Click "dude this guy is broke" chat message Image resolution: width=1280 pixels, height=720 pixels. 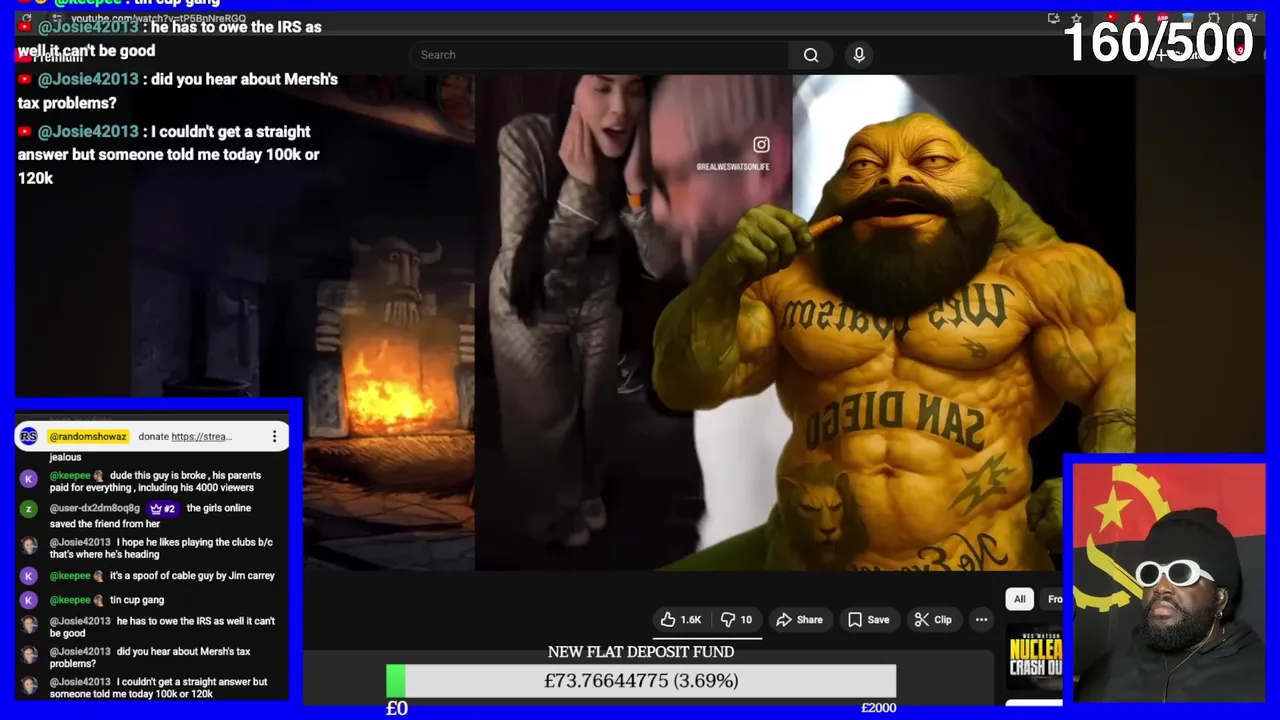[155, 481]
